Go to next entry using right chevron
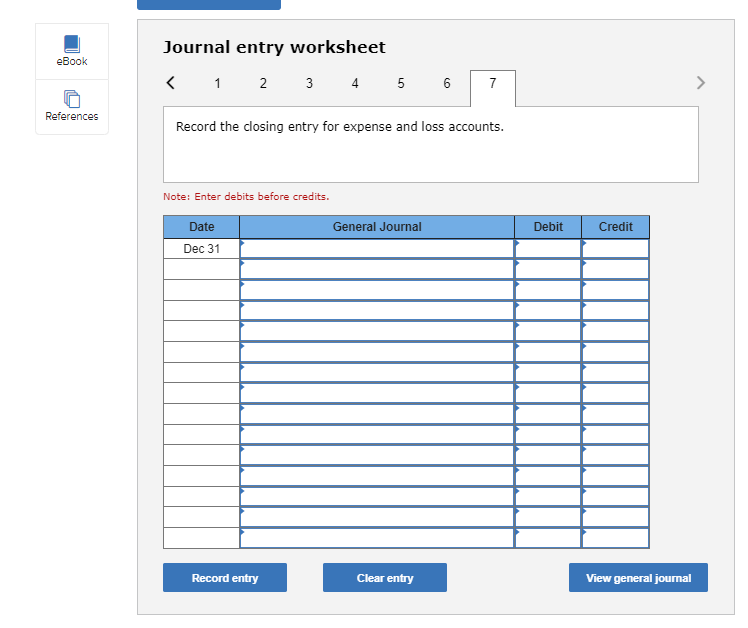This screenshot has width=748, height=628. click(x=700, y=83)
